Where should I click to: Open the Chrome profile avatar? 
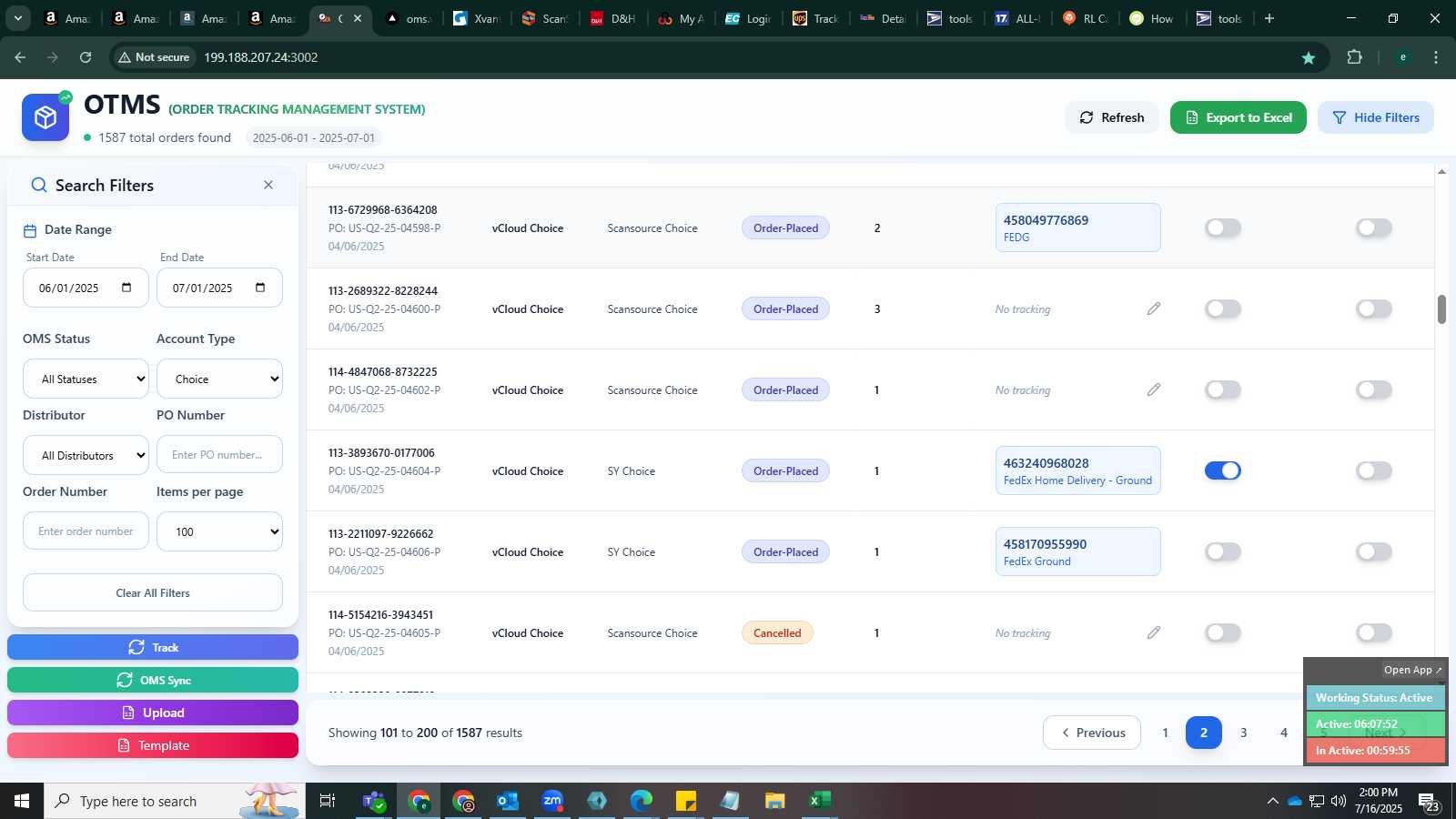(x=1403, y=57)
